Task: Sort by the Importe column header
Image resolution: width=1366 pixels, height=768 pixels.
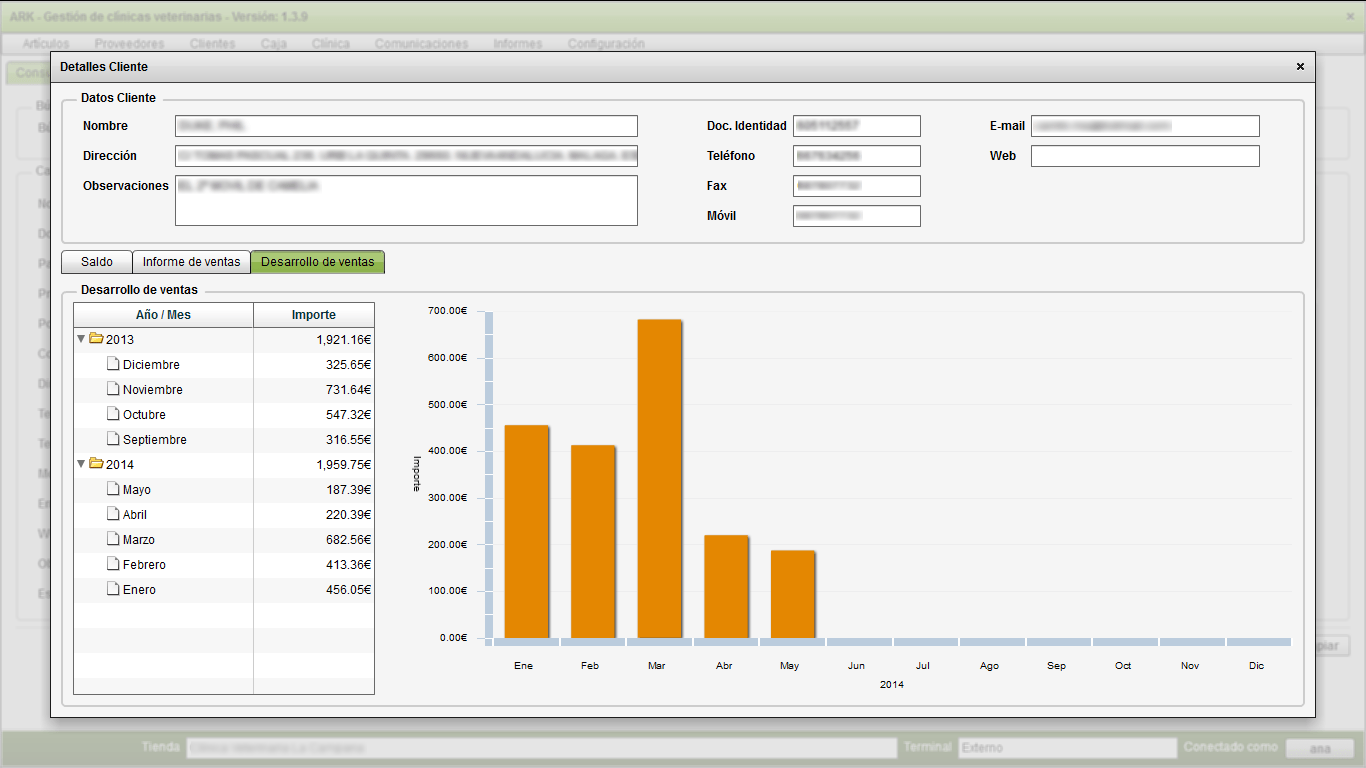Action: 313,315
